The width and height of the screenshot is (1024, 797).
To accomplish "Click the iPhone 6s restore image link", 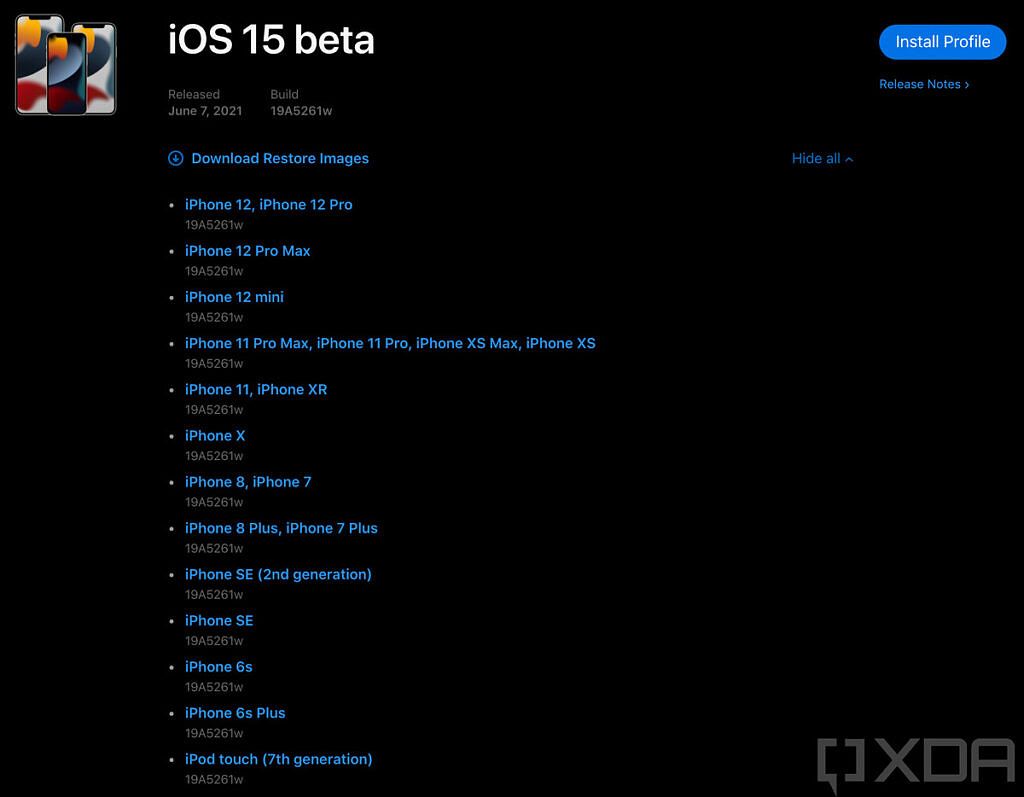I will pyautogui.click(x=219, y=666).
